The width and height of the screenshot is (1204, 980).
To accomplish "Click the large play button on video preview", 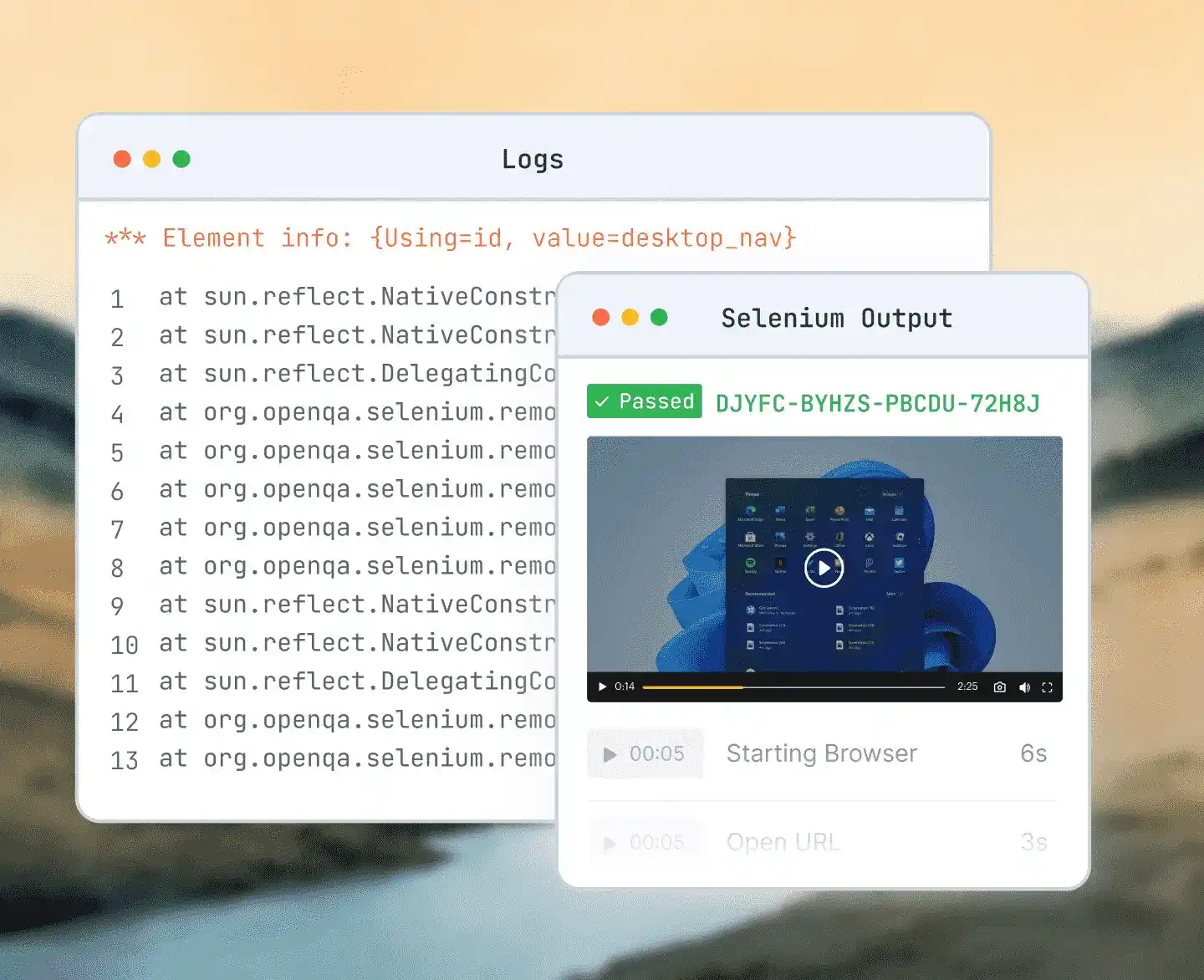I will point(824,568).
